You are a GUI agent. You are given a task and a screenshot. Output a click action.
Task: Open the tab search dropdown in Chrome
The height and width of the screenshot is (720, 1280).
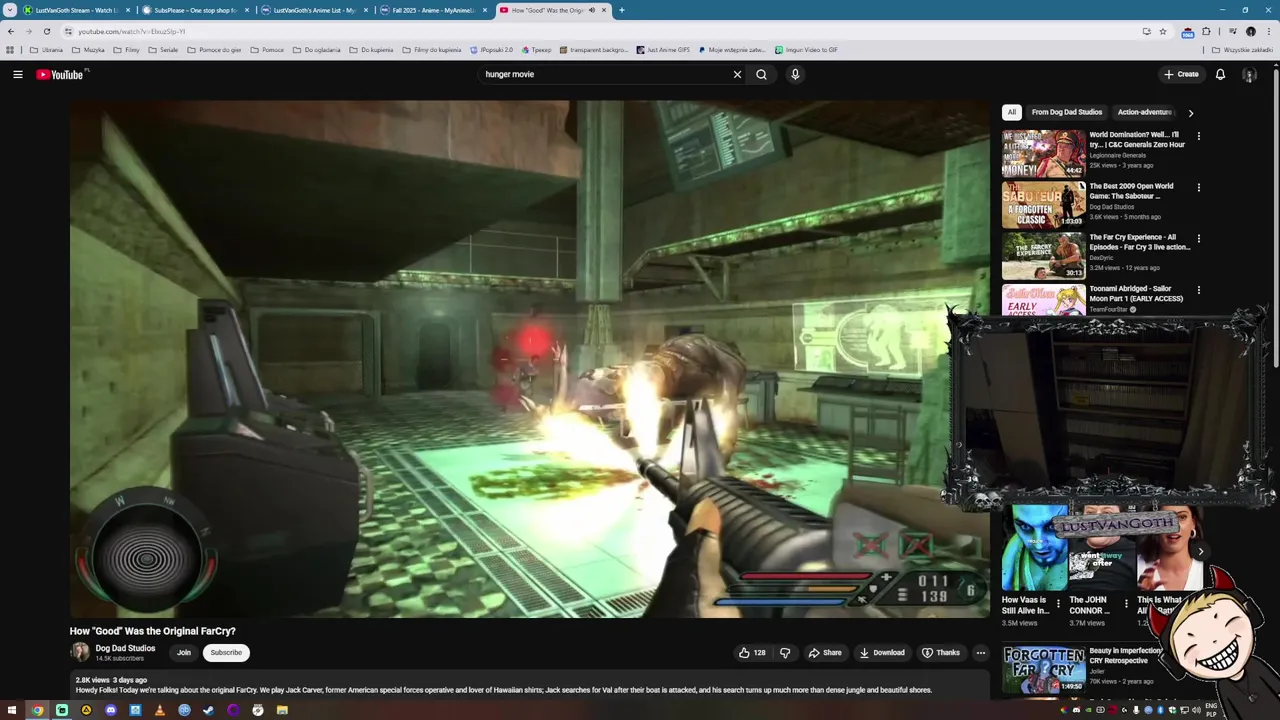10,10
